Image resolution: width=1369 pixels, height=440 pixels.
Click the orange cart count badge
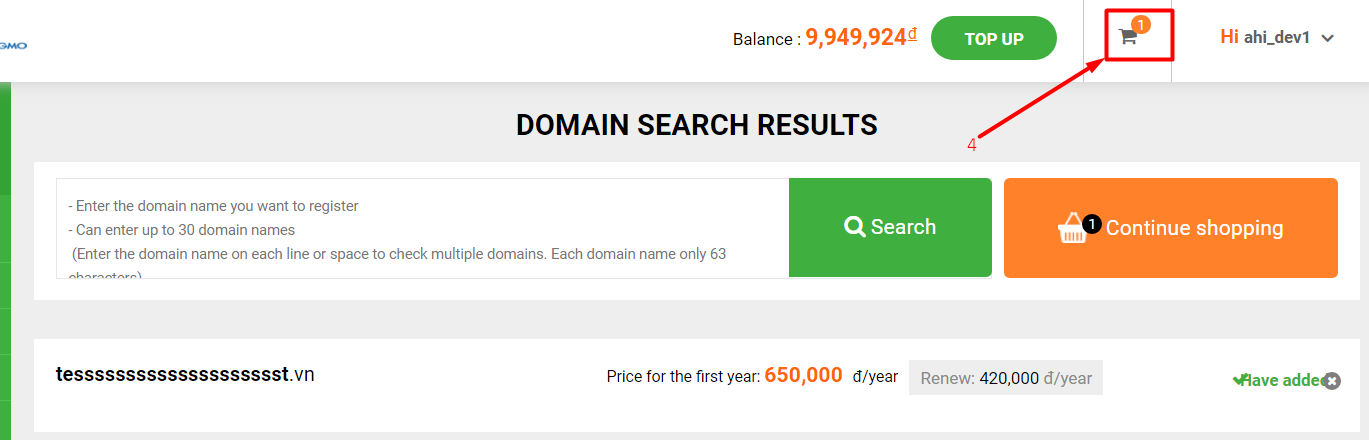(1141, 24)
